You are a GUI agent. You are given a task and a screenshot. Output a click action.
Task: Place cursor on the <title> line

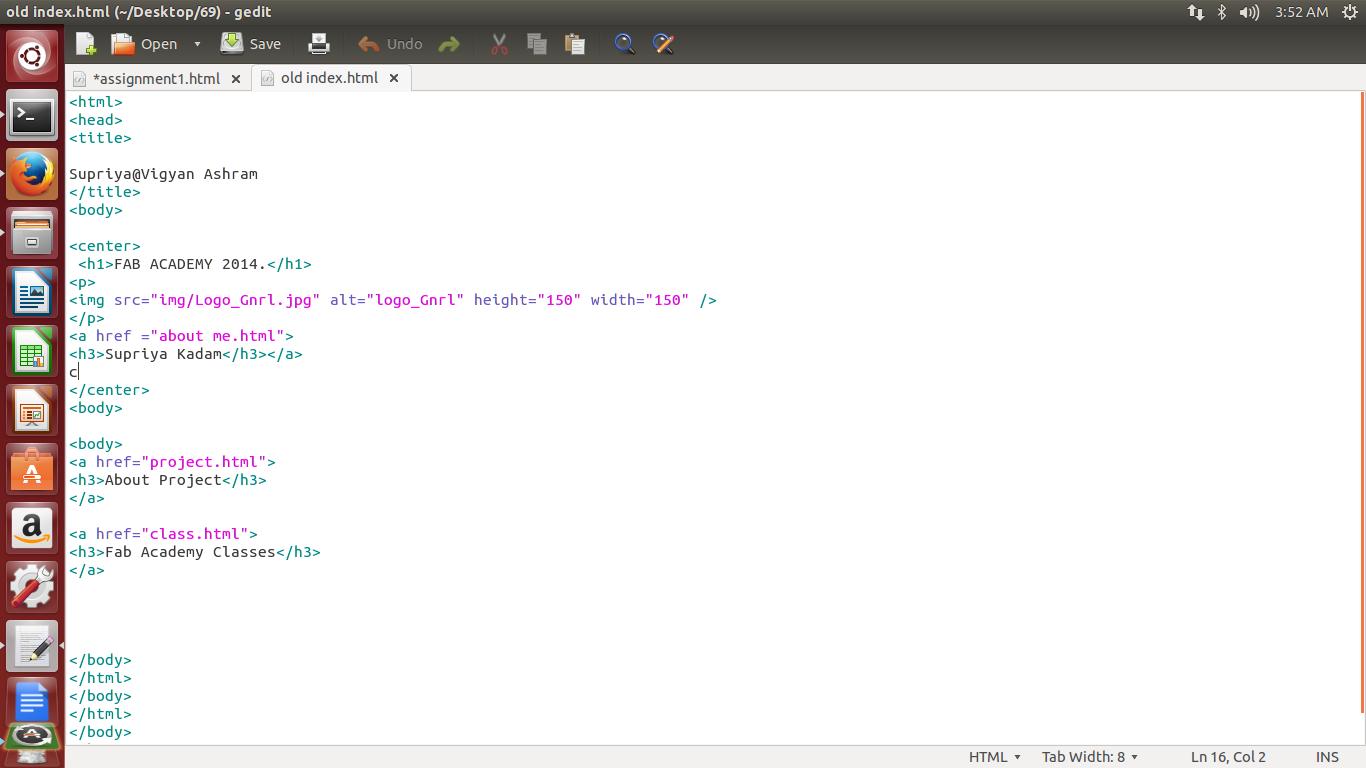(x=100, y=138)
